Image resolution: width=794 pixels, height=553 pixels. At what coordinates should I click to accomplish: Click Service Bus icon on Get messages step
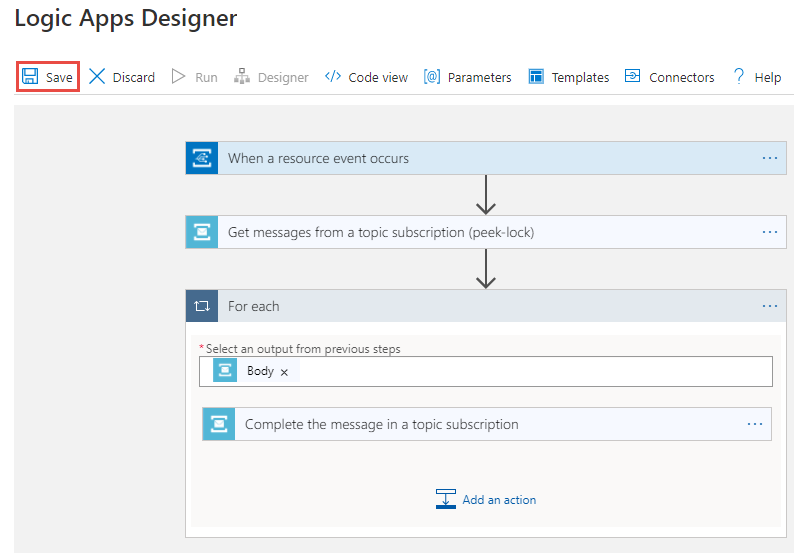coord(201,232)
